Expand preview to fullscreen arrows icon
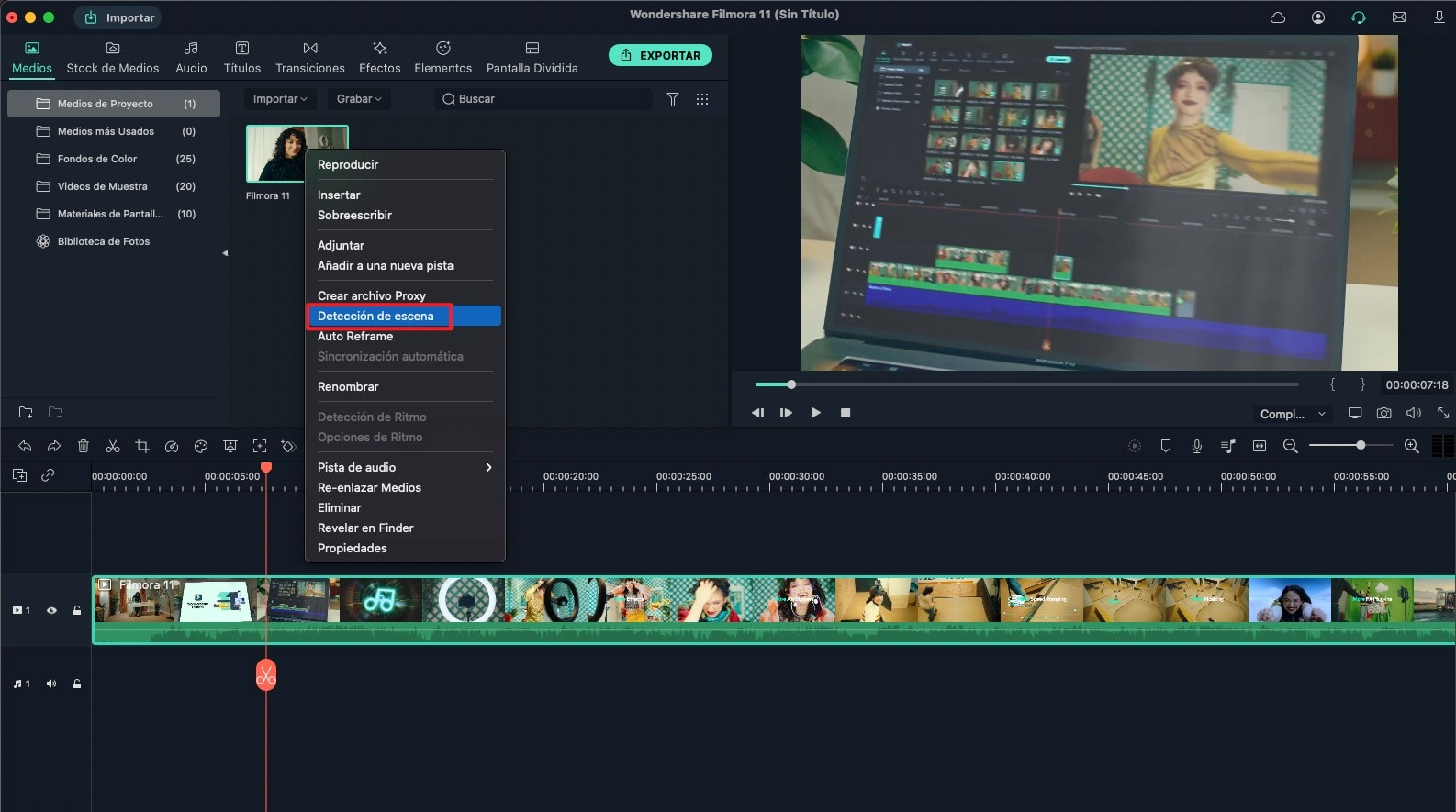1456x812 pixels. (1443, 413)
